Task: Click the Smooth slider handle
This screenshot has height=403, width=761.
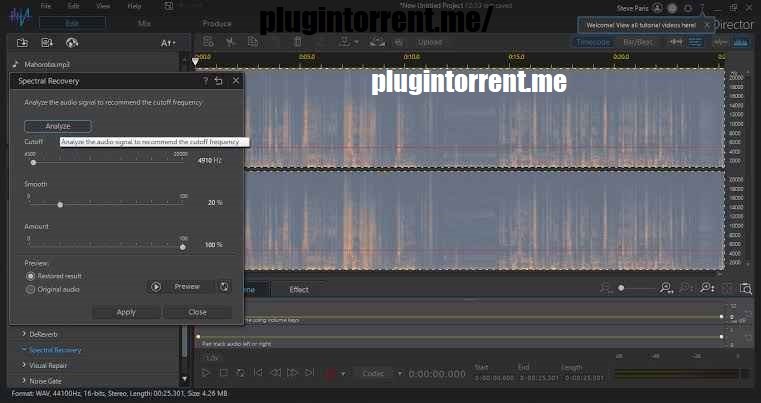Action: [x=60, y=205]
